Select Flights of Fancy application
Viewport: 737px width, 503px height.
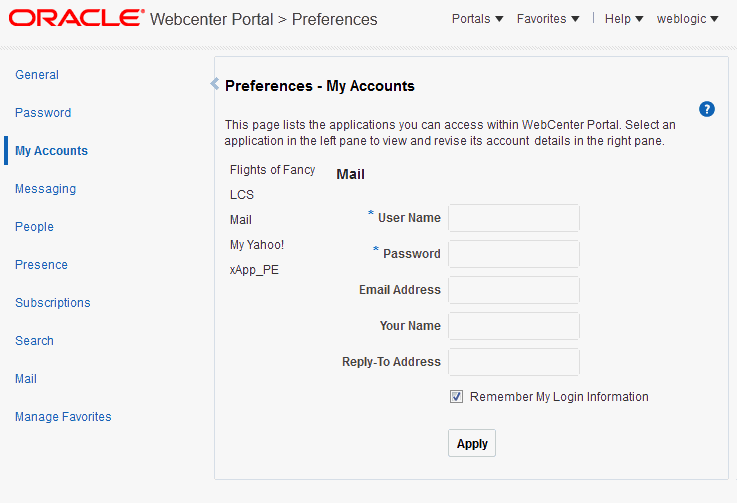tap(272, 170)
